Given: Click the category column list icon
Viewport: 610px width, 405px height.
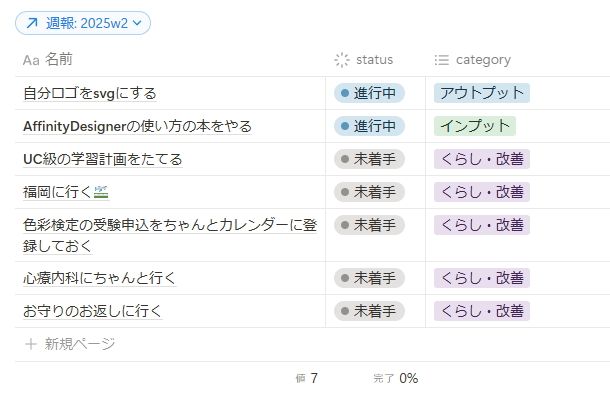Looking at the screenshot, I should pyautogui.click(x=441, y=60).
